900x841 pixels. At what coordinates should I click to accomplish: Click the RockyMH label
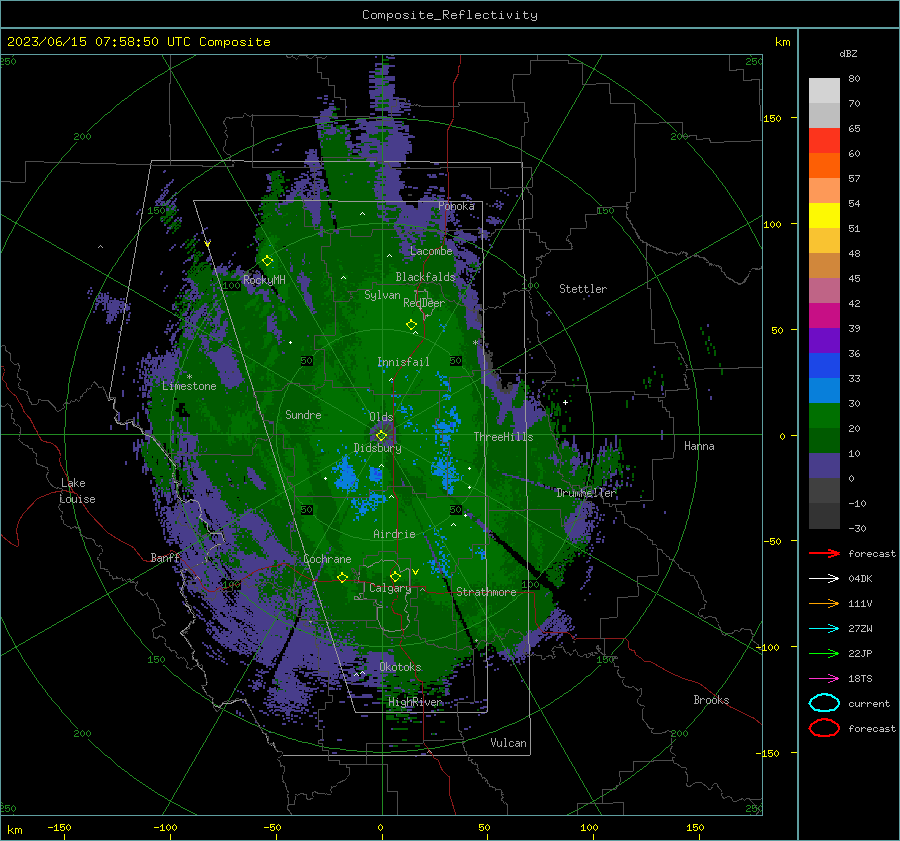point(264,280)
